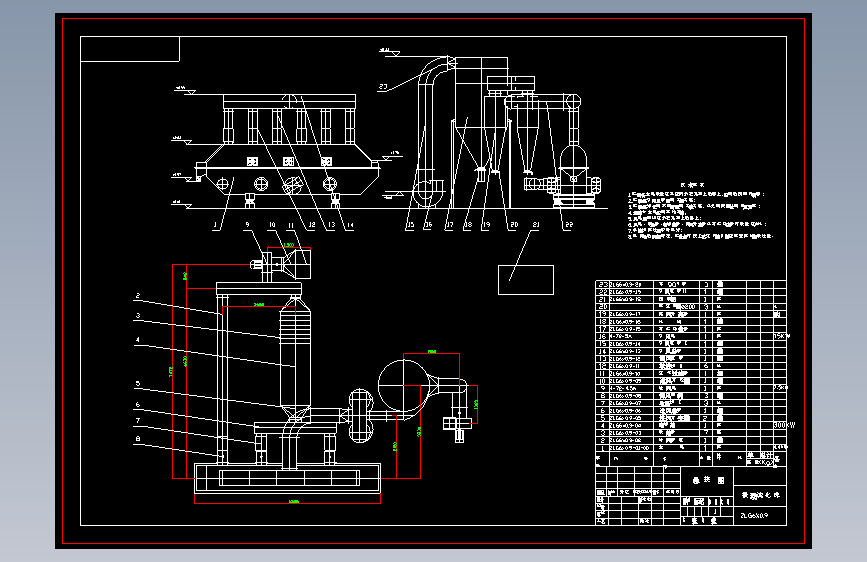Click the centrifugal fan scroll under the vertical duct
The height and width of the screenshot is (562, 867).
point(426,192)
